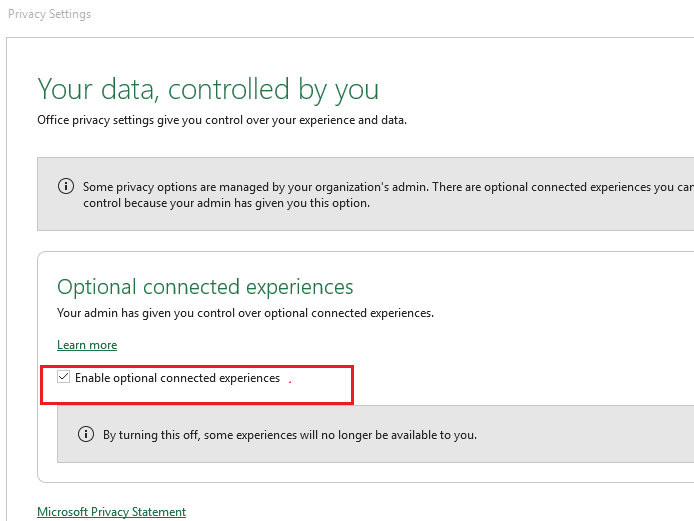Uncheck Enable optional connected experiences checkbox
Viewport: 694px width, 521px height.
pyautogui.click(x=63, y=377)
